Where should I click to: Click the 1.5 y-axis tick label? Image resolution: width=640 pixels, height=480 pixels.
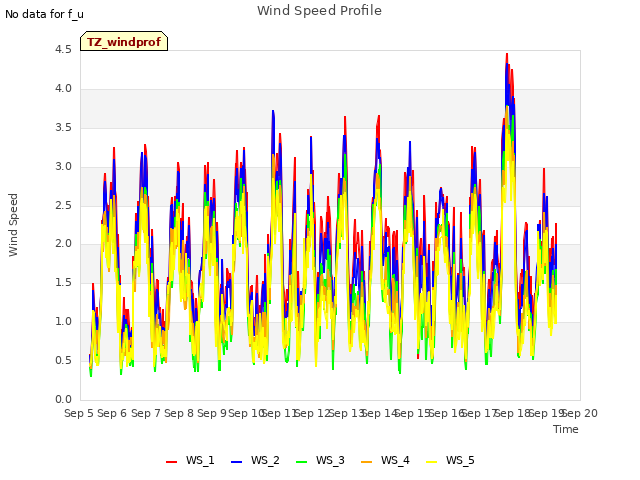(x=63, y=282)
